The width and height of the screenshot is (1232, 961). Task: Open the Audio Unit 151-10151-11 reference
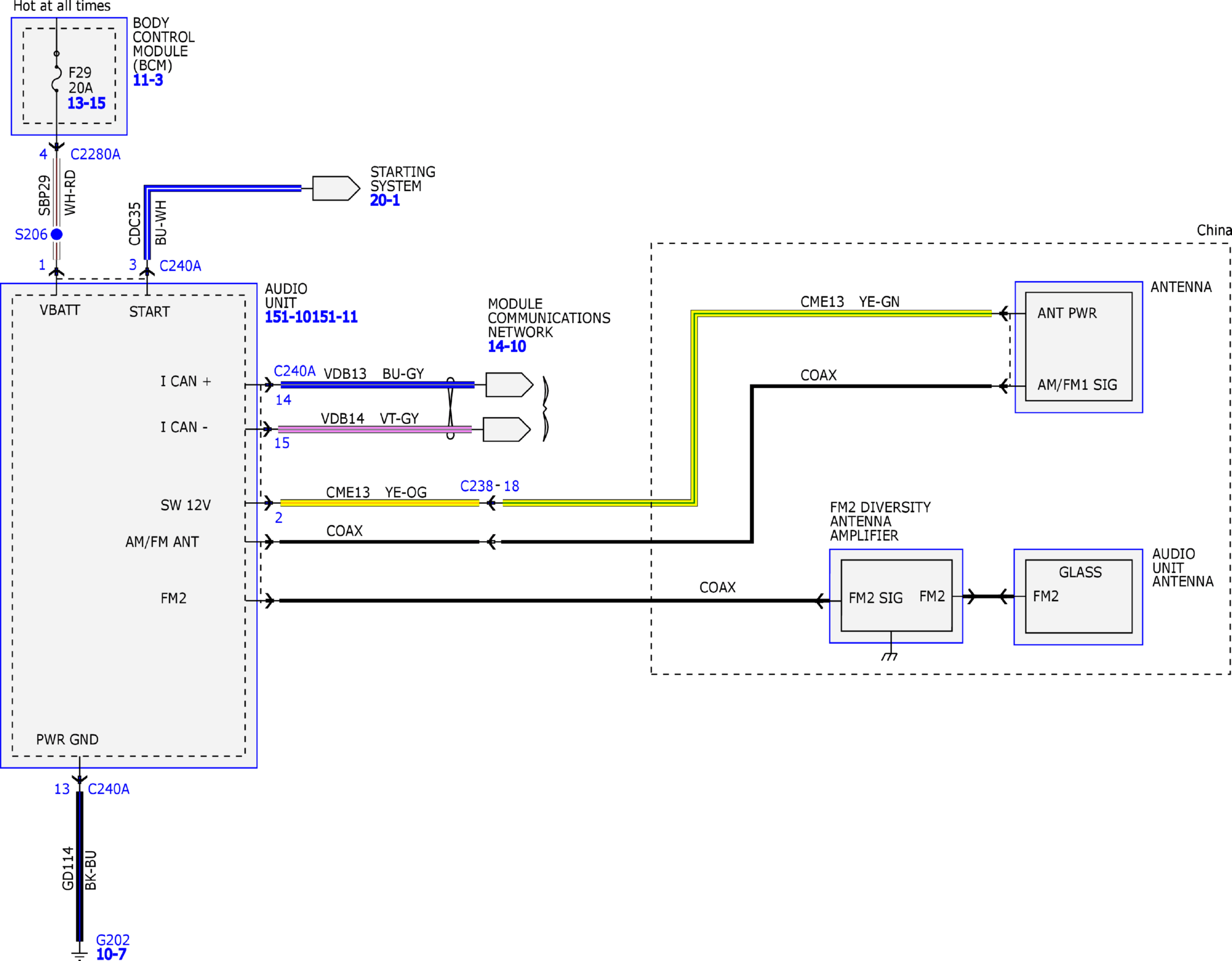pyautogui.click(x=311, y=318)
